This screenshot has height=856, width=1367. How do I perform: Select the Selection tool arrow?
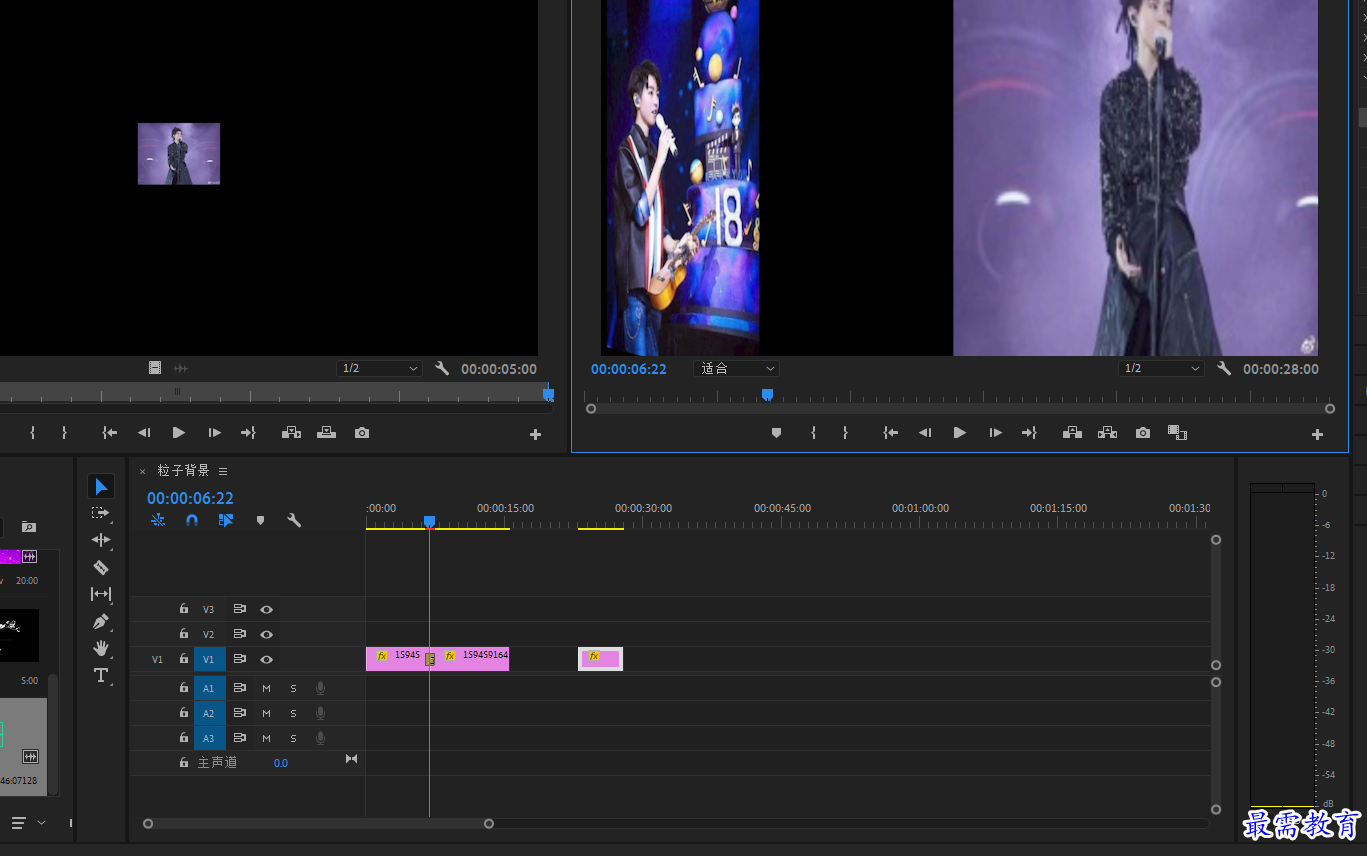(101, 487)
